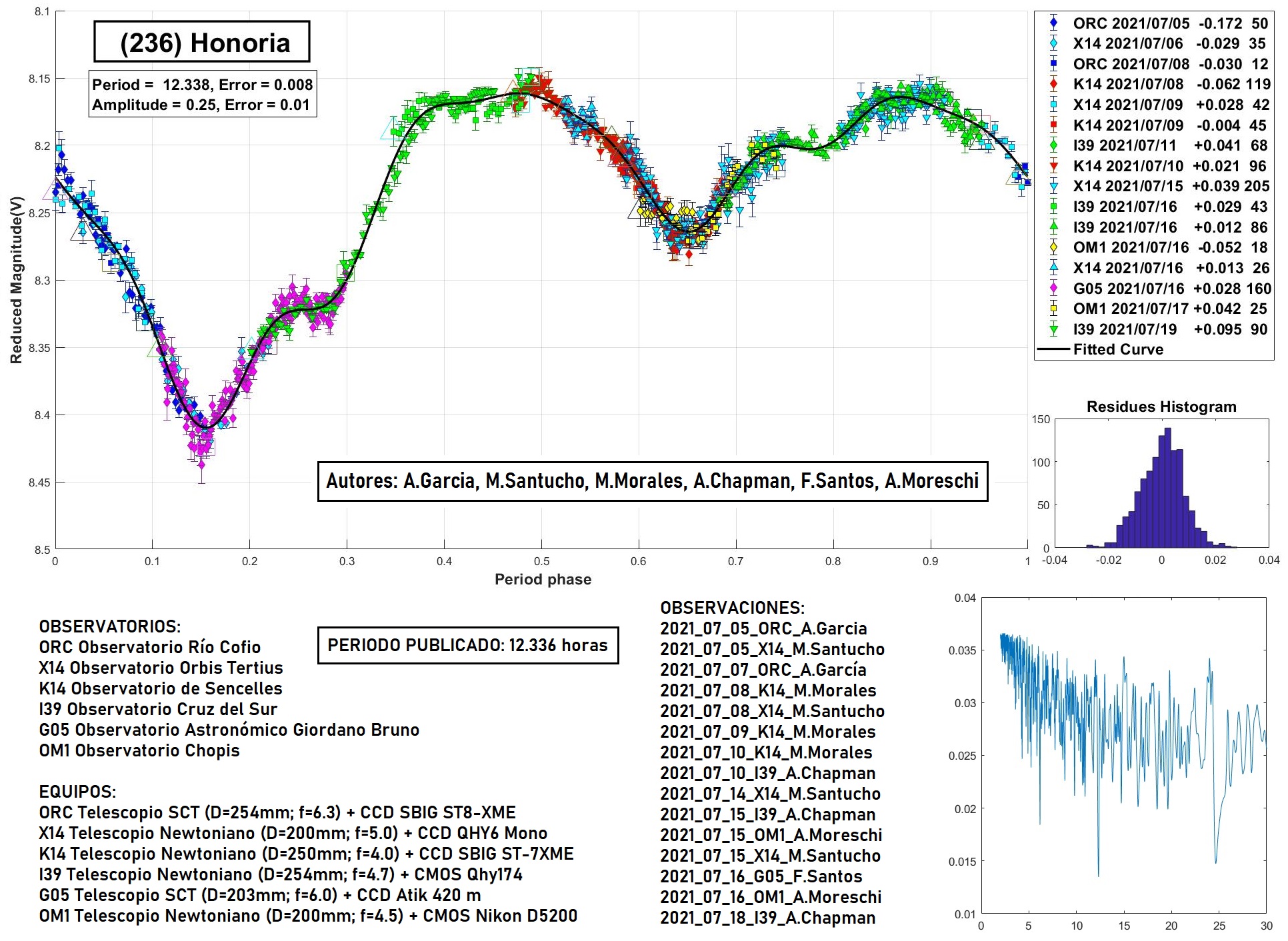Click the 'Residues Histogram' title
The height and width of the screenshot is (941, 1288).
[x=1161, y=407]
